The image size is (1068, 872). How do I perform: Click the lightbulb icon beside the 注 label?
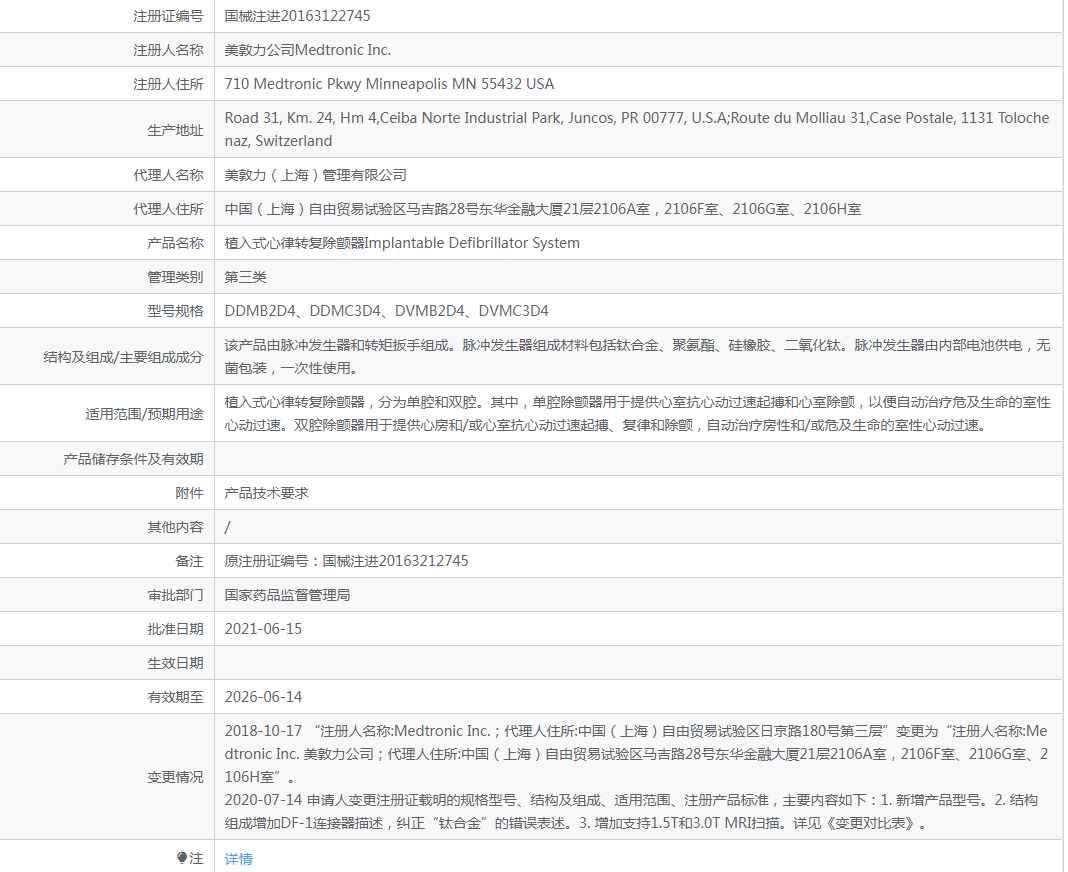click(x=182, y=858)
